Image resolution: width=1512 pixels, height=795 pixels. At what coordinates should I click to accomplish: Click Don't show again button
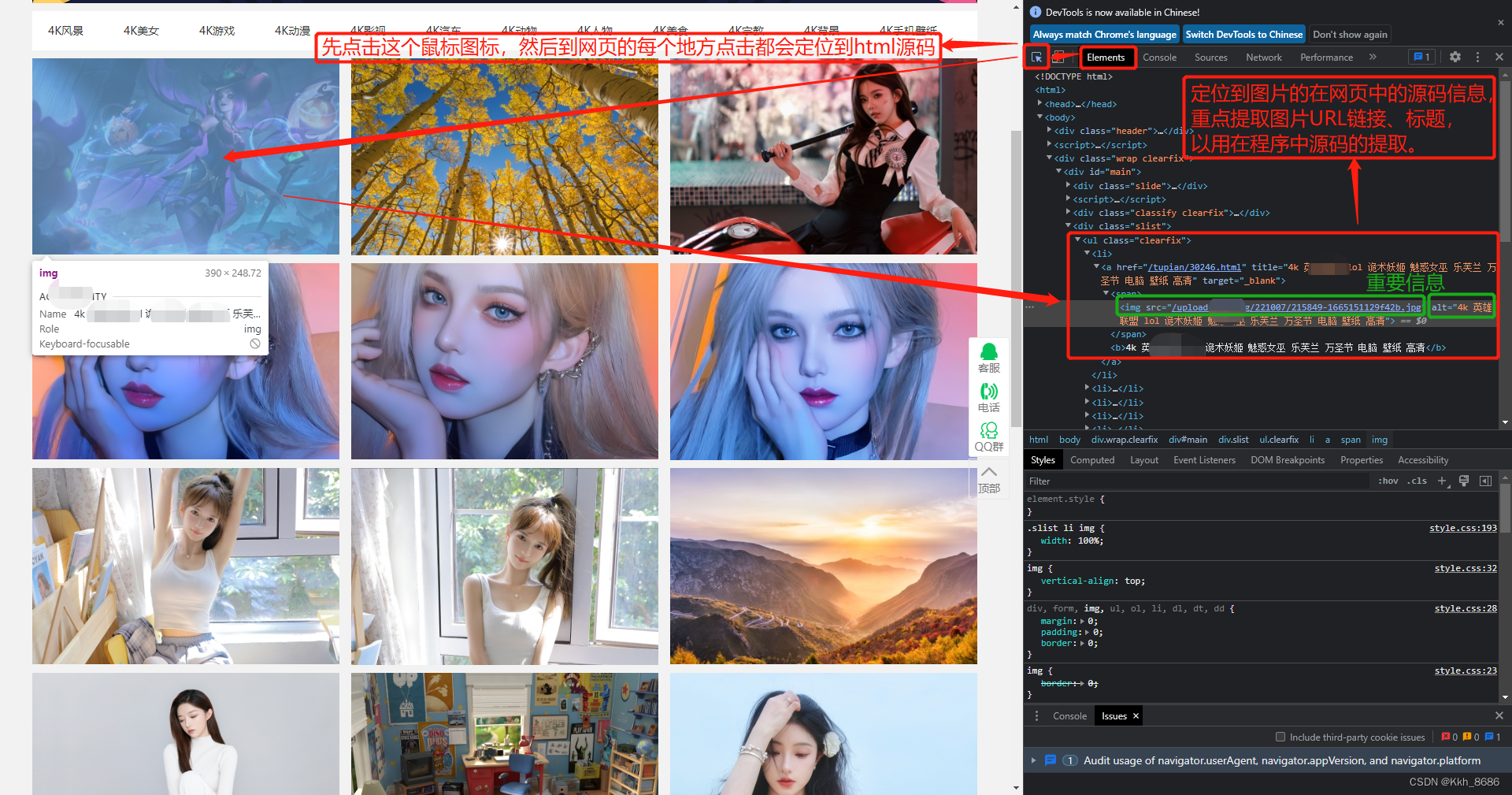tap(1350, 35)
